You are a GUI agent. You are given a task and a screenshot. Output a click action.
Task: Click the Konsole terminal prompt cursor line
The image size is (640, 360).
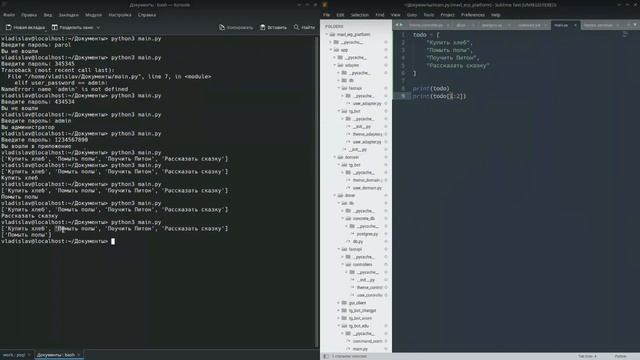(58, 241)
